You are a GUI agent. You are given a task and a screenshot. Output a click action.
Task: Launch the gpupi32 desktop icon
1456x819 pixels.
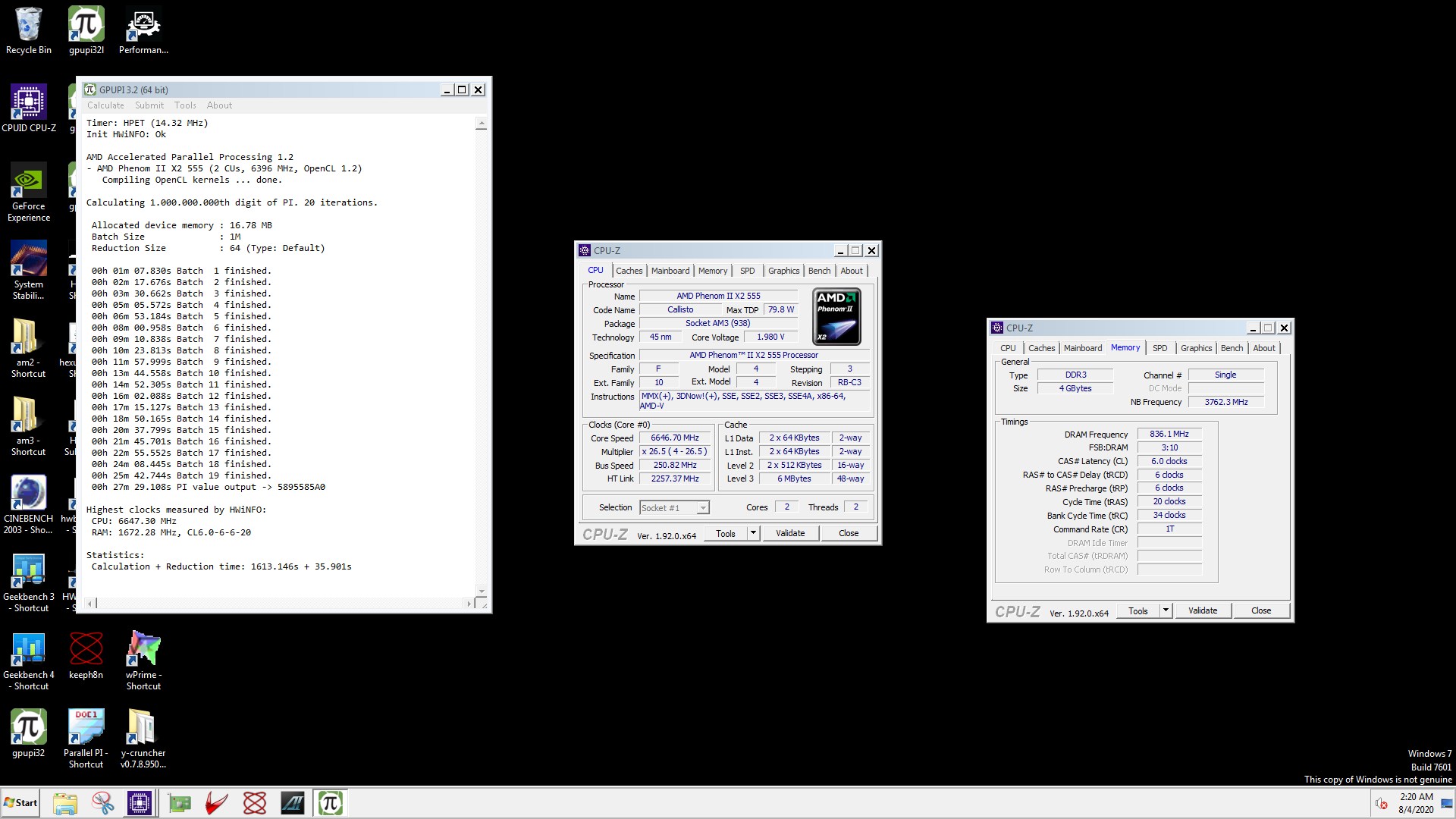pos(29,733)
